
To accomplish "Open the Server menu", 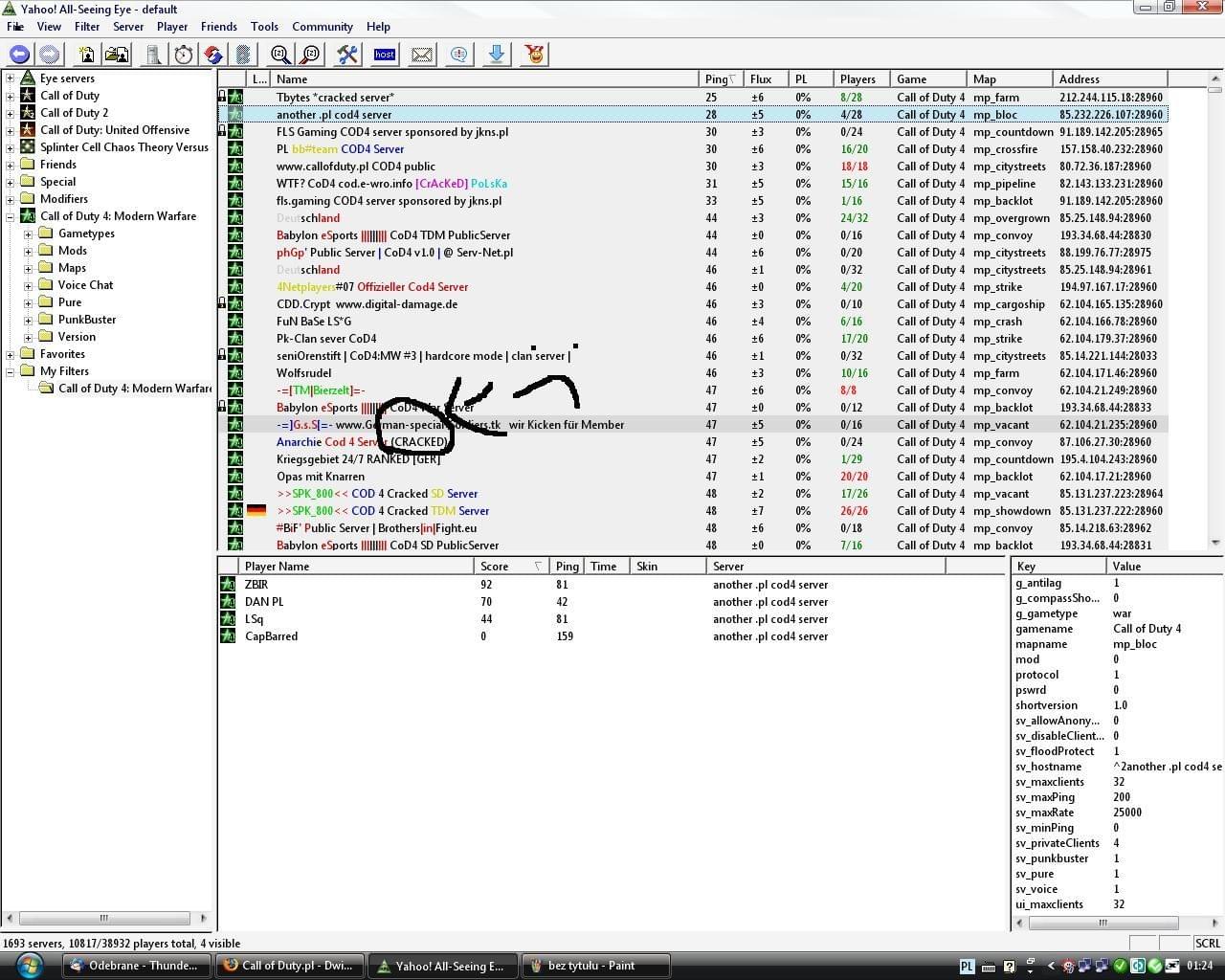I will [128, 27].
